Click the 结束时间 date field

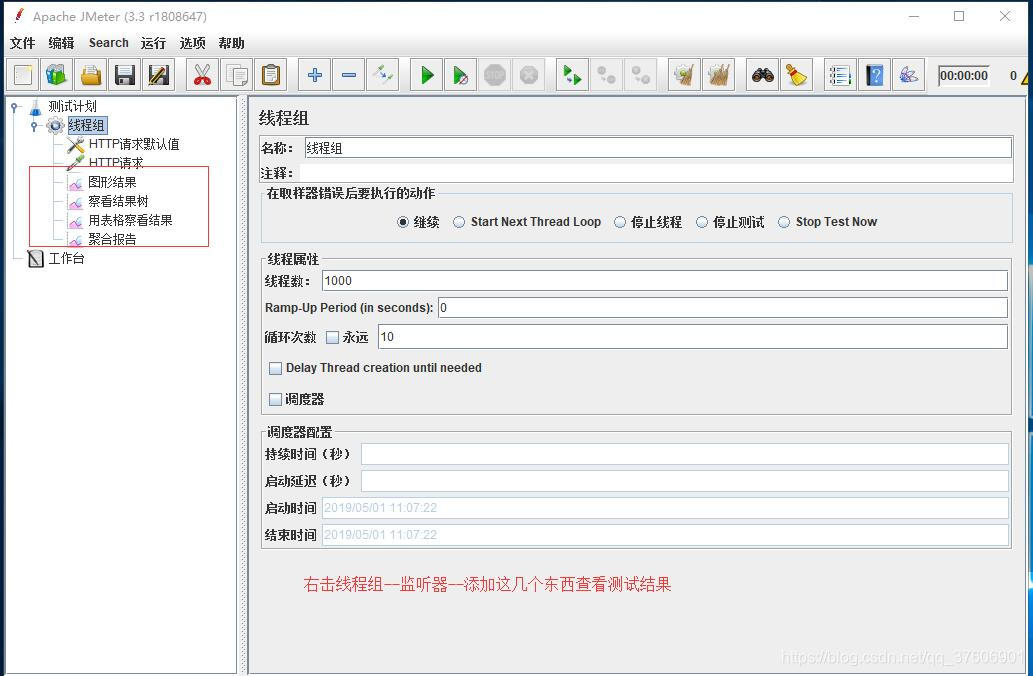[665, 535]
